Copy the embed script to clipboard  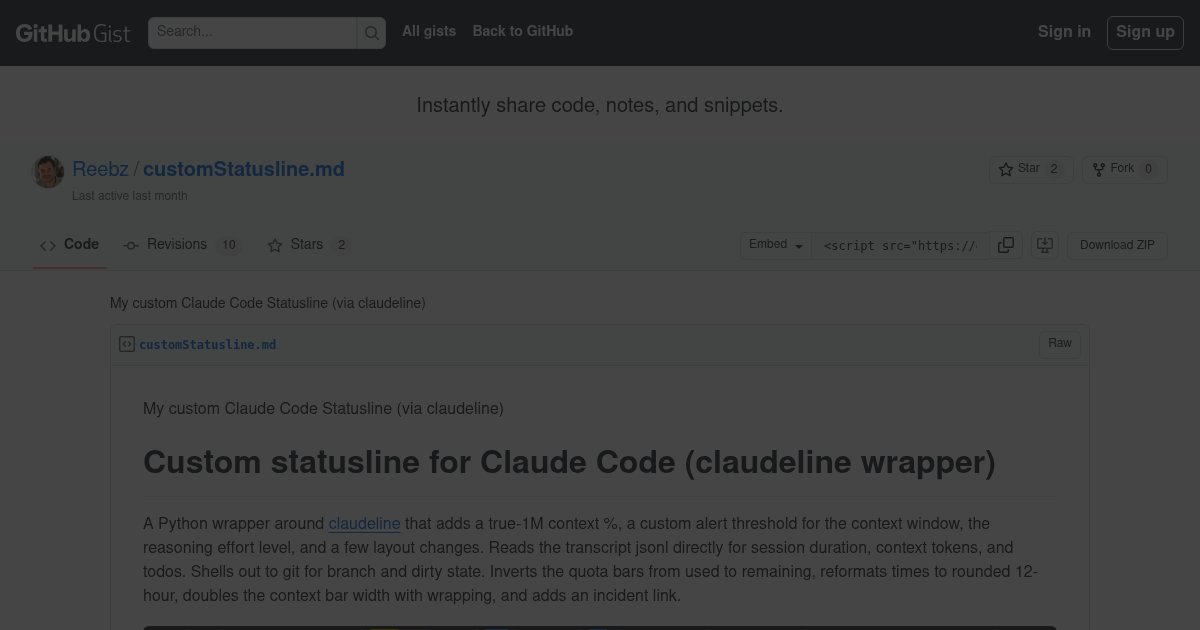[x=1006, y=245]
